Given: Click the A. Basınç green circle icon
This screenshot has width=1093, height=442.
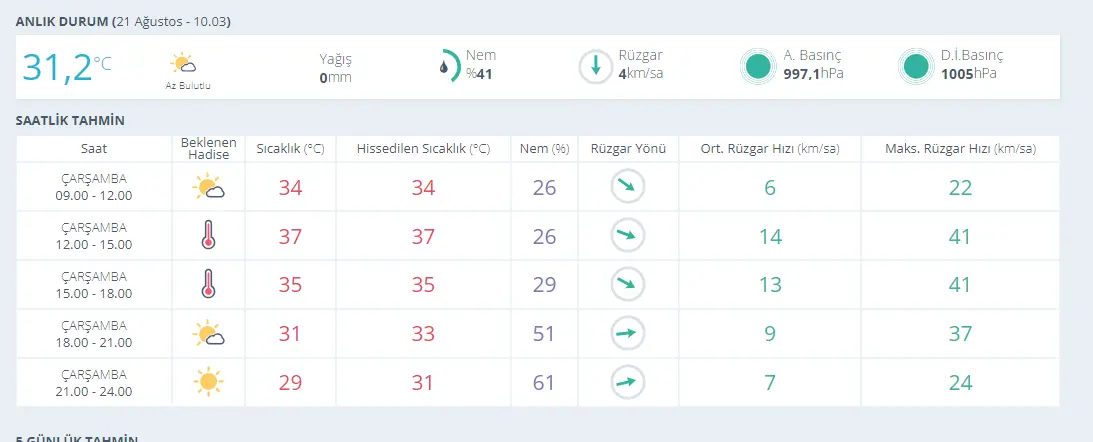Looking at the screenshot, I should click(x=758, y=67).
